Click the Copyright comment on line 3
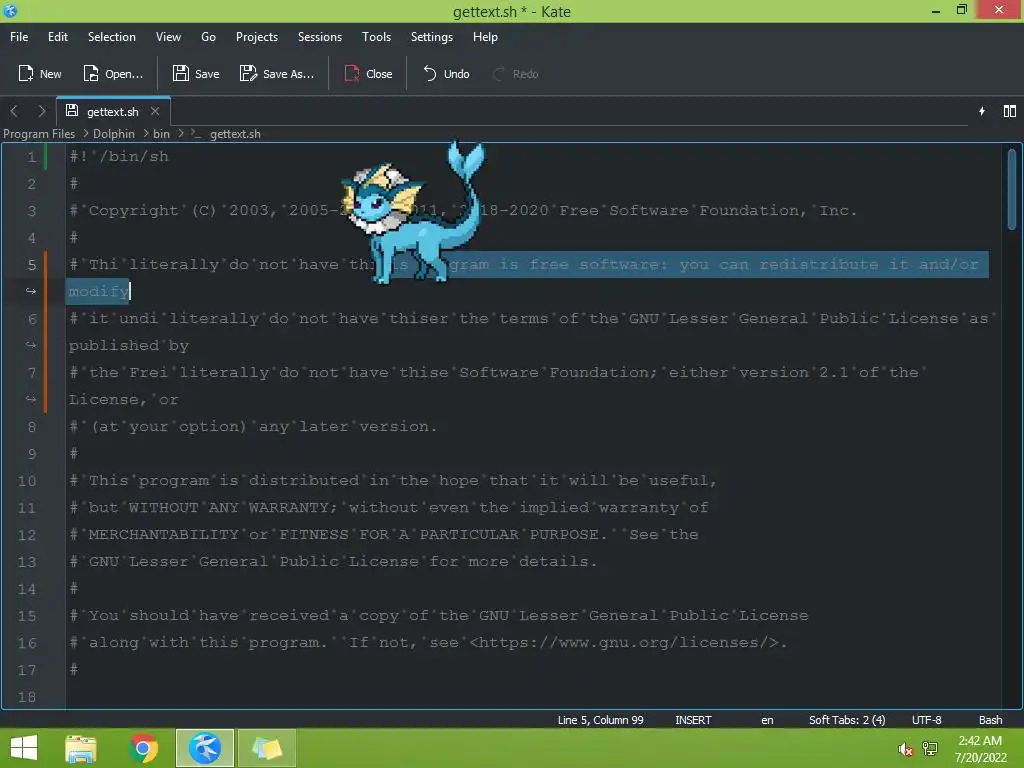 (x=463, y=210)
